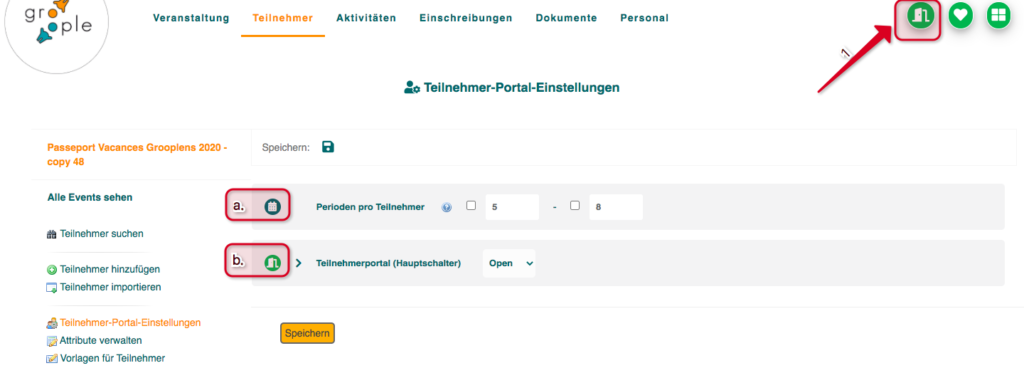Open the green grid apps icon
Viewport: 1024px width, 368px height.
coord(998,15)
